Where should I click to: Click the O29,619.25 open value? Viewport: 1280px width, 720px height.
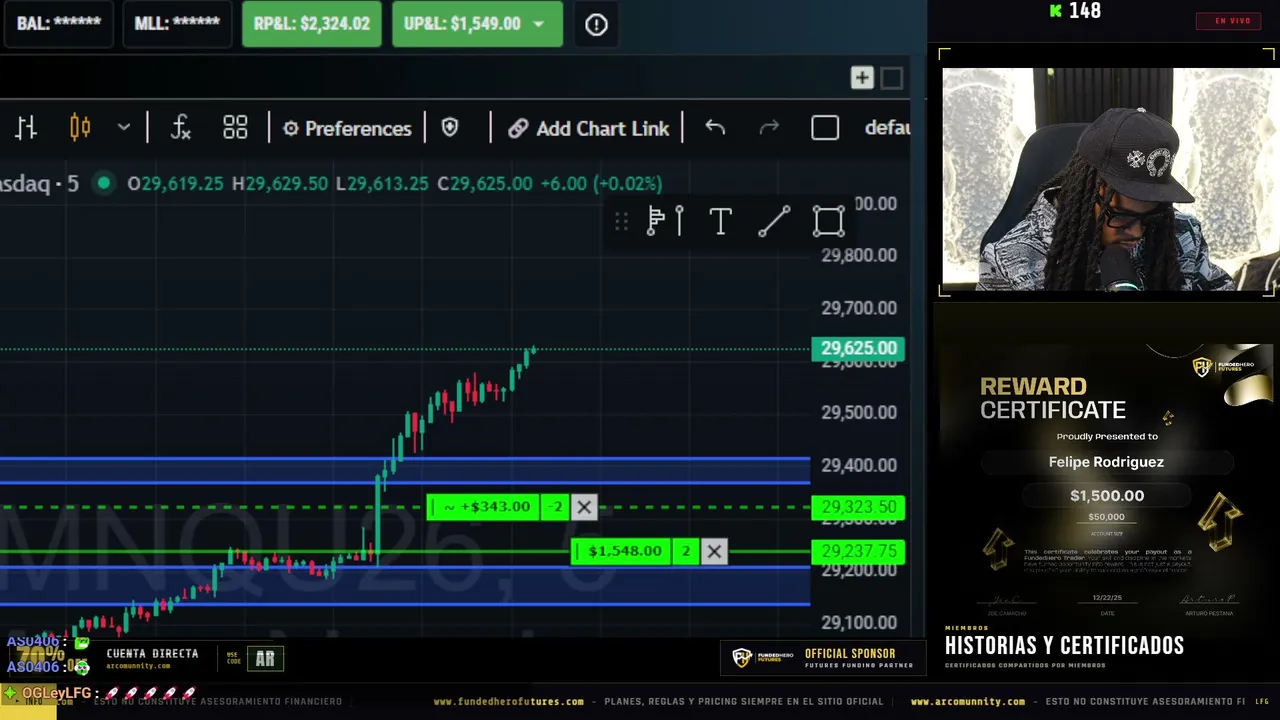click(x=175, y=183)
